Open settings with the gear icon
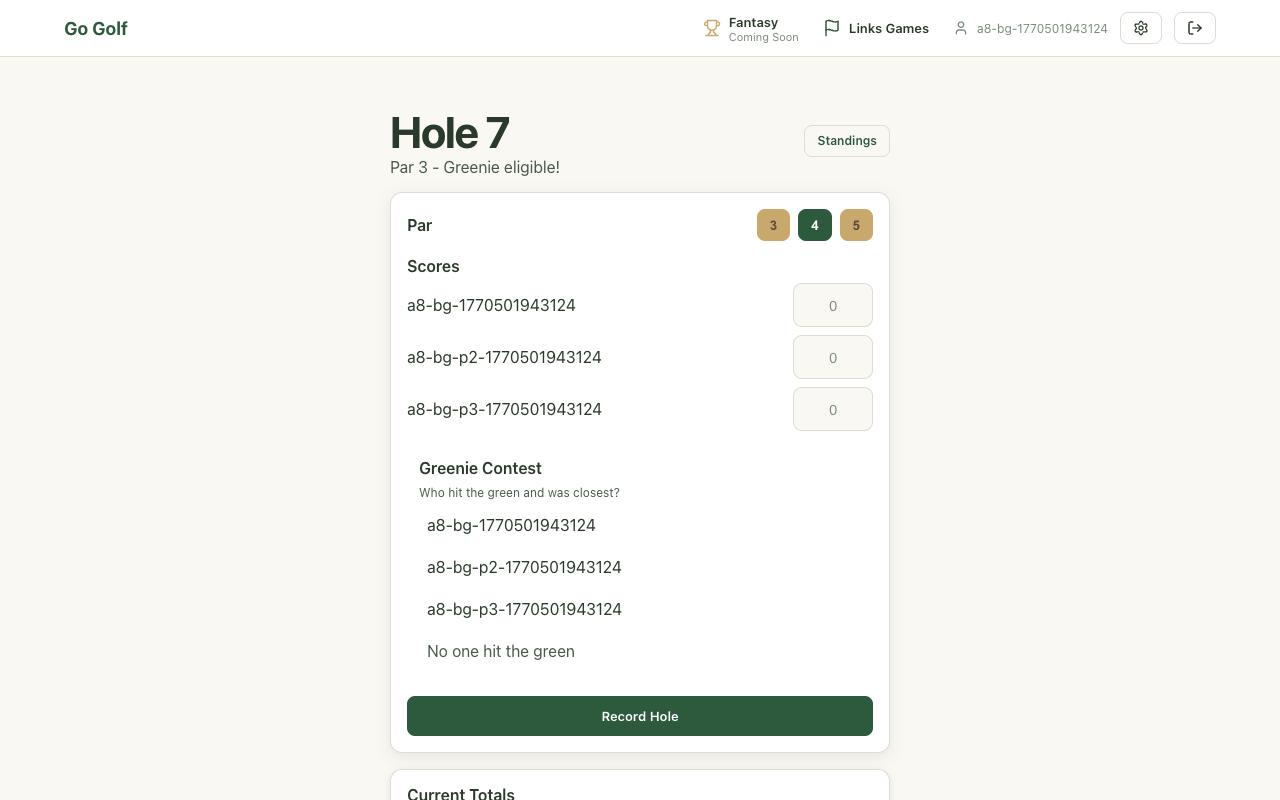The image size is (1280, 800). [x=1140, y=28]
